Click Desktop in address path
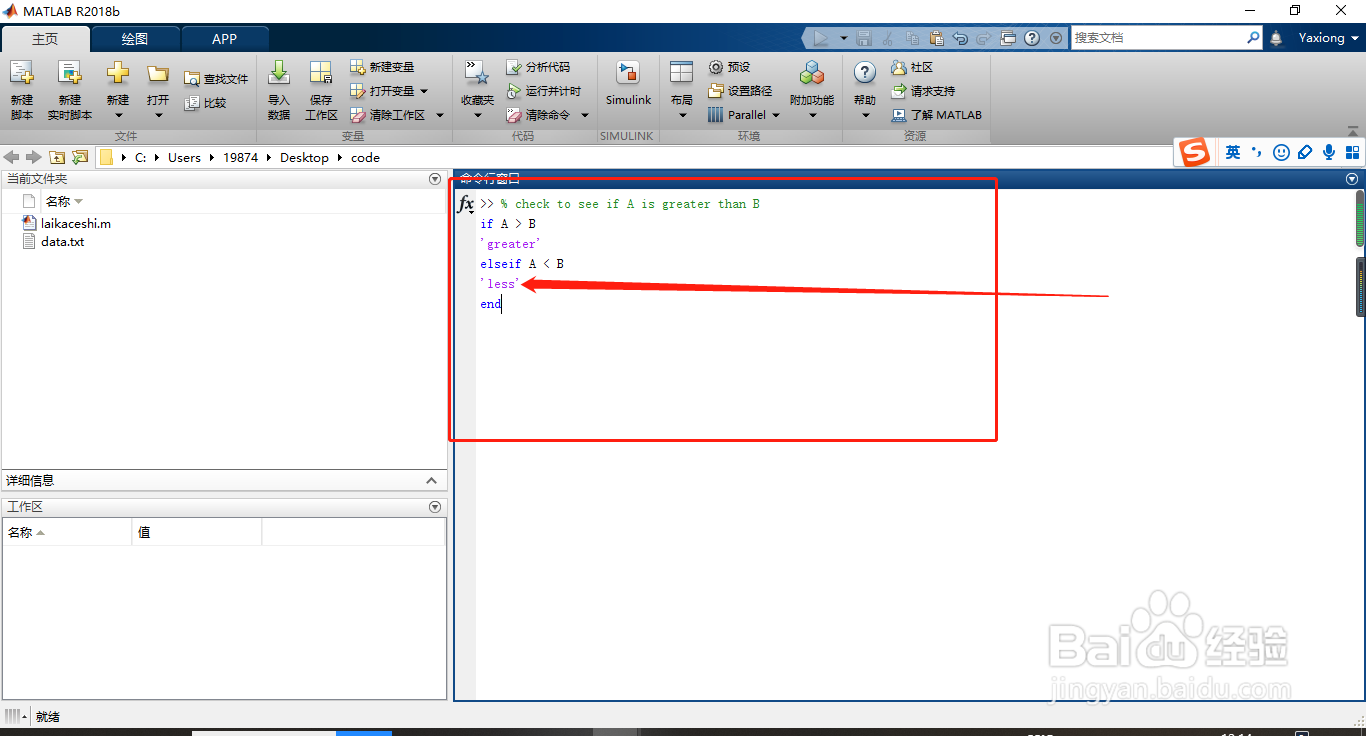Screen dimensions: 1366x736 tap(304, 157)
